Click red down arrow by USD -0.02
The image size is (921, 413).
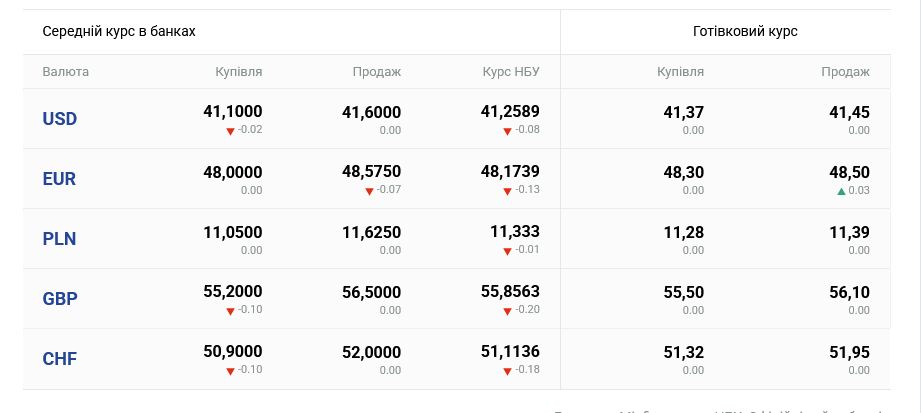[x=230, y=131]
